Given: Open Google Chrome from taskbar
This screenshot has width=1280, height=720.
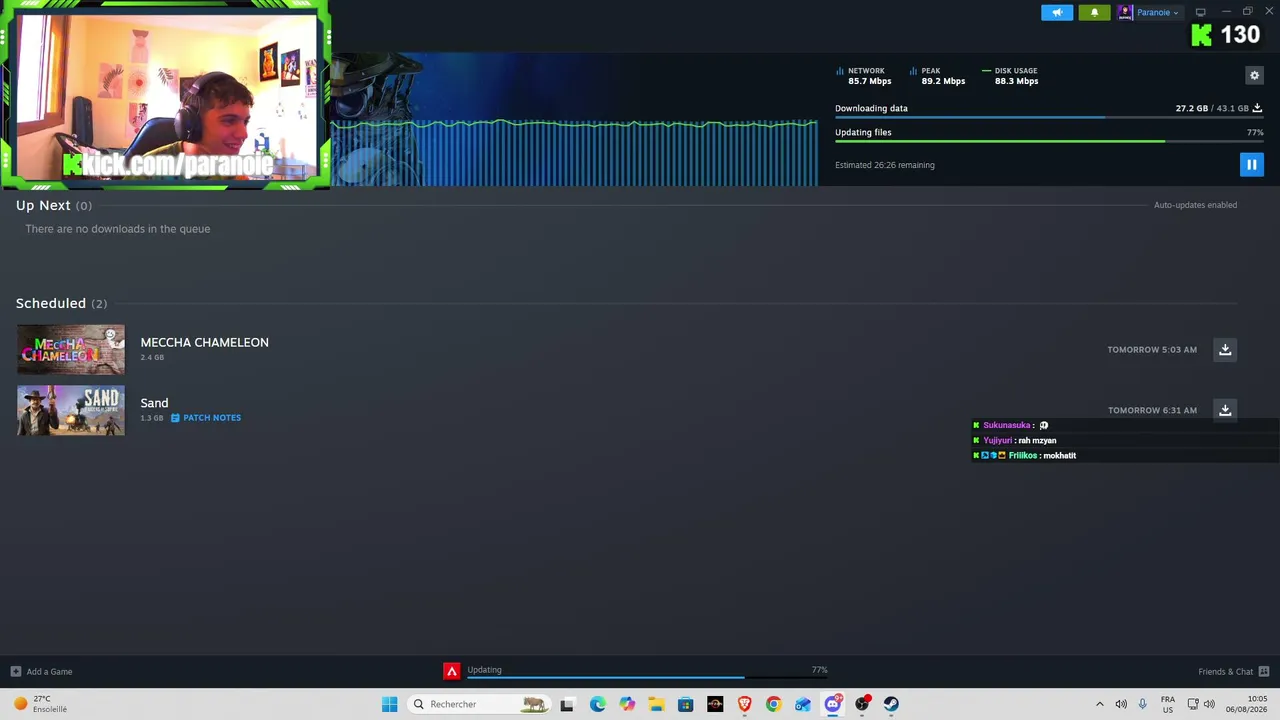Looking at the screenshot, I should pos(773,704).
